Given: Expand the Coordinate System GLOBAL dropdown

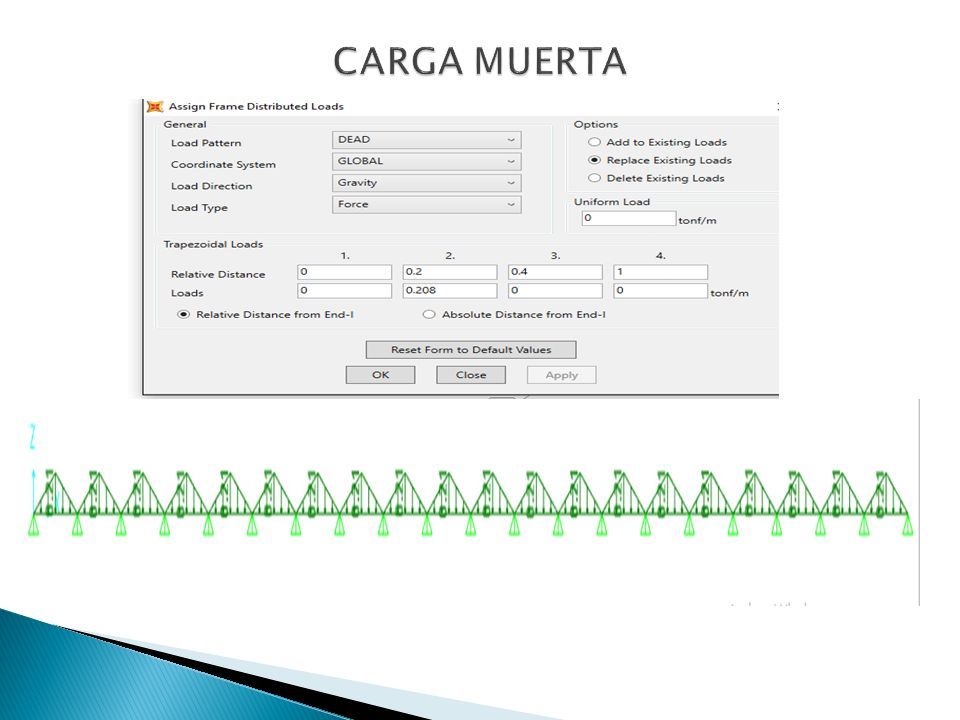Looking at the screenshot, I should tap(427, 162).
